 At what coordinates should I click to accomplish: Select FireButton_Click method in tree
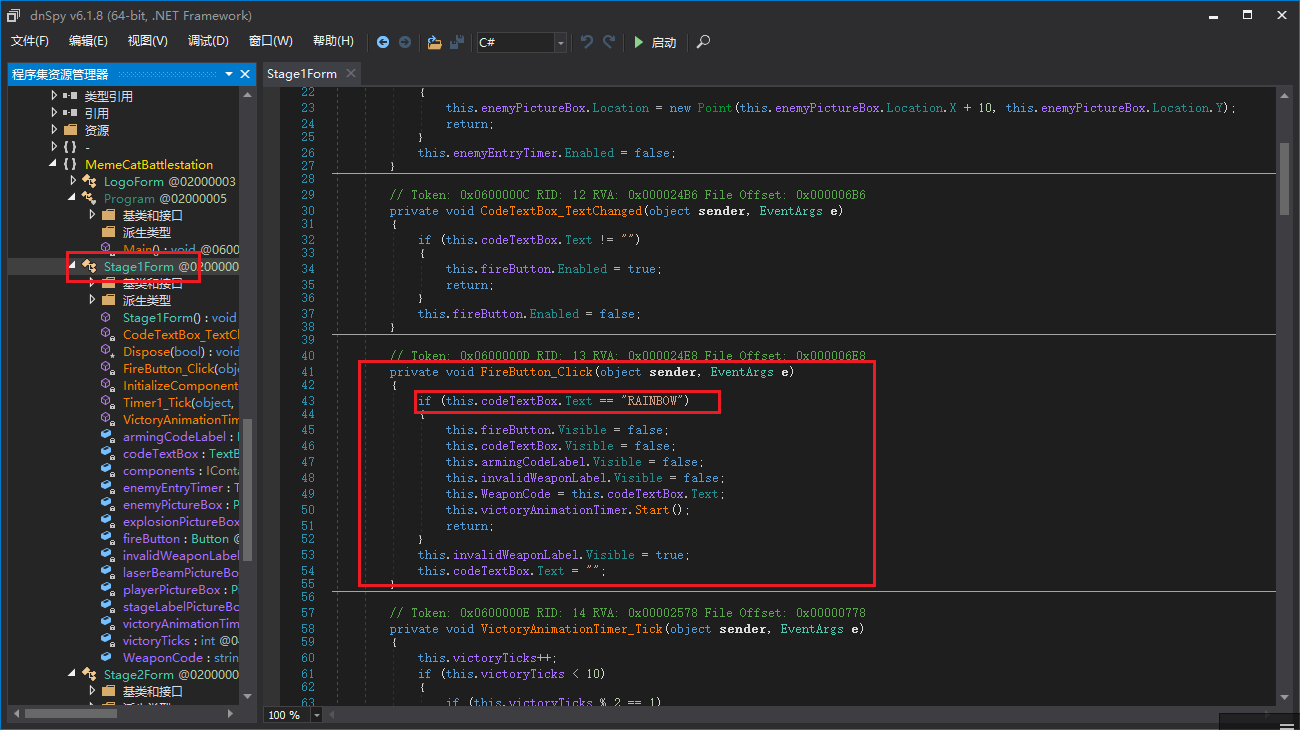pos(168,369)
